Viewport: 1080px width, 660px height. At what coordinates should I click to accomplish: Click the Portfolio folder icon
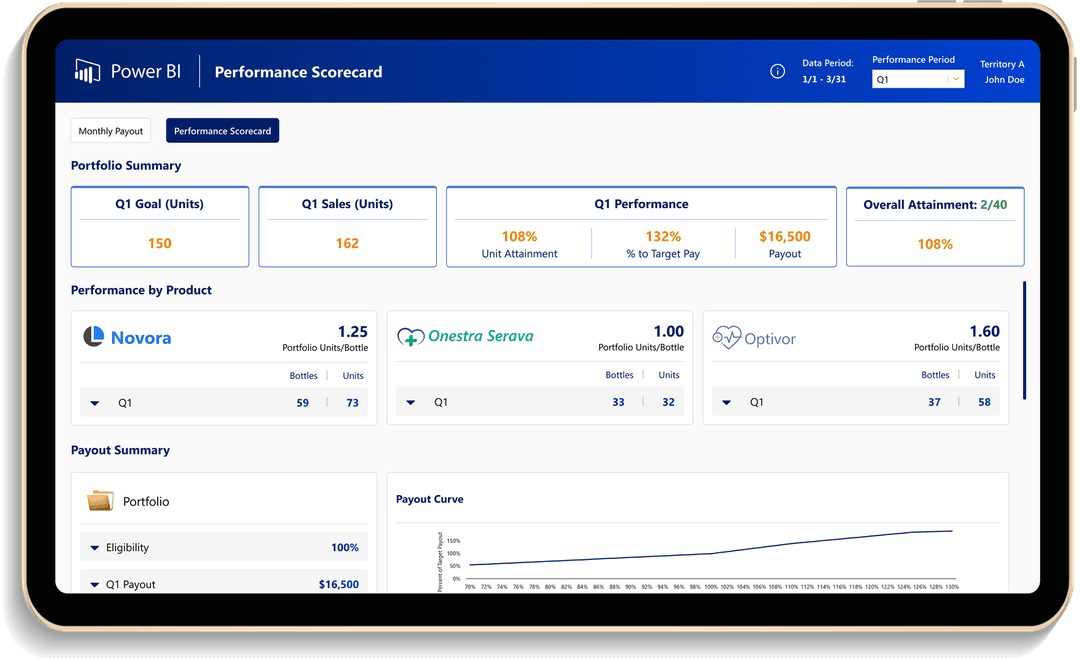[100, 501]
